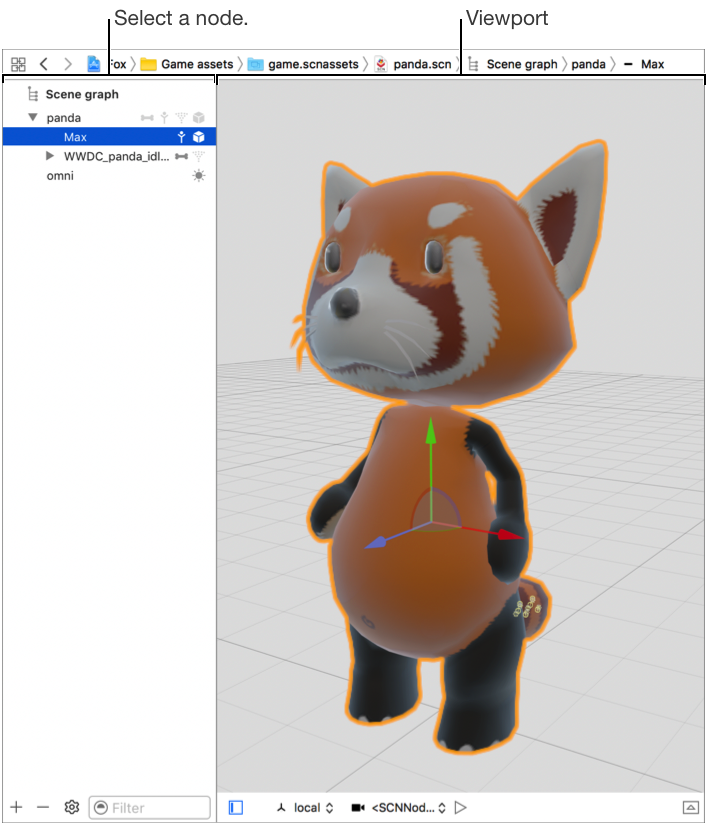709x823 pixels.
Task: Select the Max node row
Action: coord(109,137)
